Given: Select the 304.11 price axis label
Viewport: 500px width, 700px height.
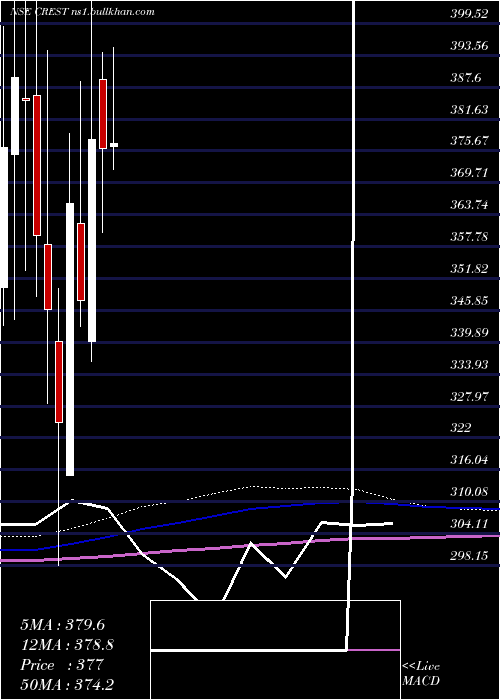Looking at the screenshot, I should tap(469, 523).
